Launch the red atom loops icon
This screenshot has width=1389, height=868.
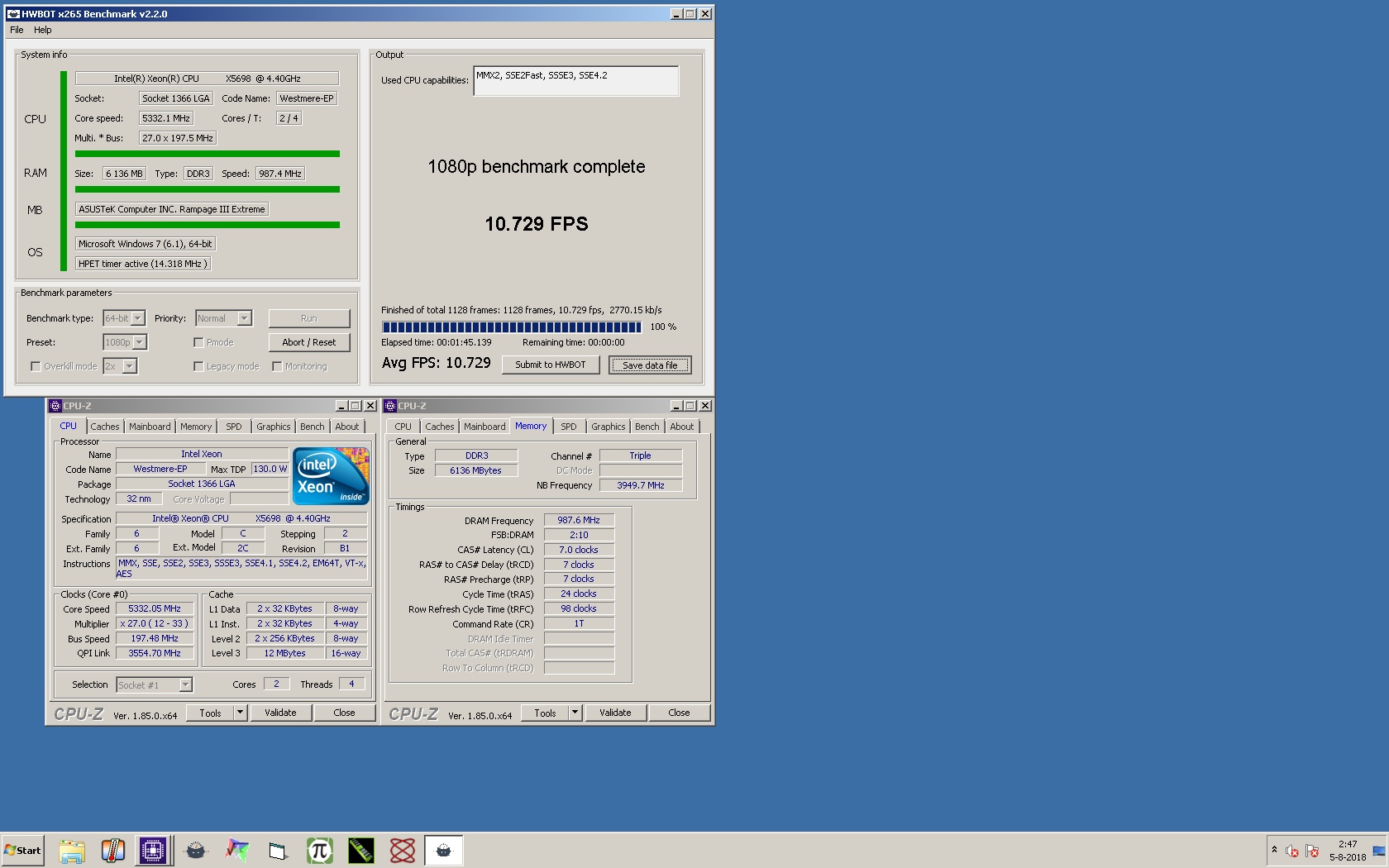tap(402, 850)
